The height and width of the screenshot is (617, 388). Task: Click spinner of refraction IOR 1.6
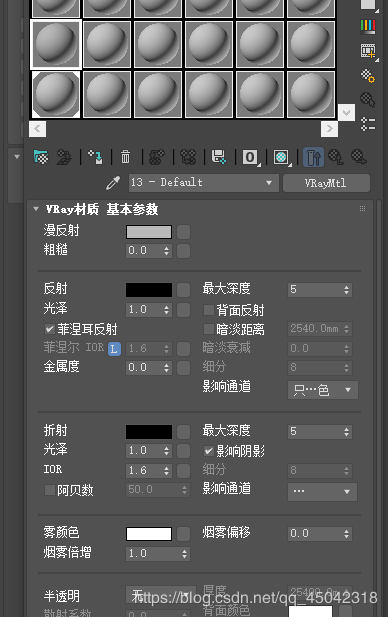(166, 470)
